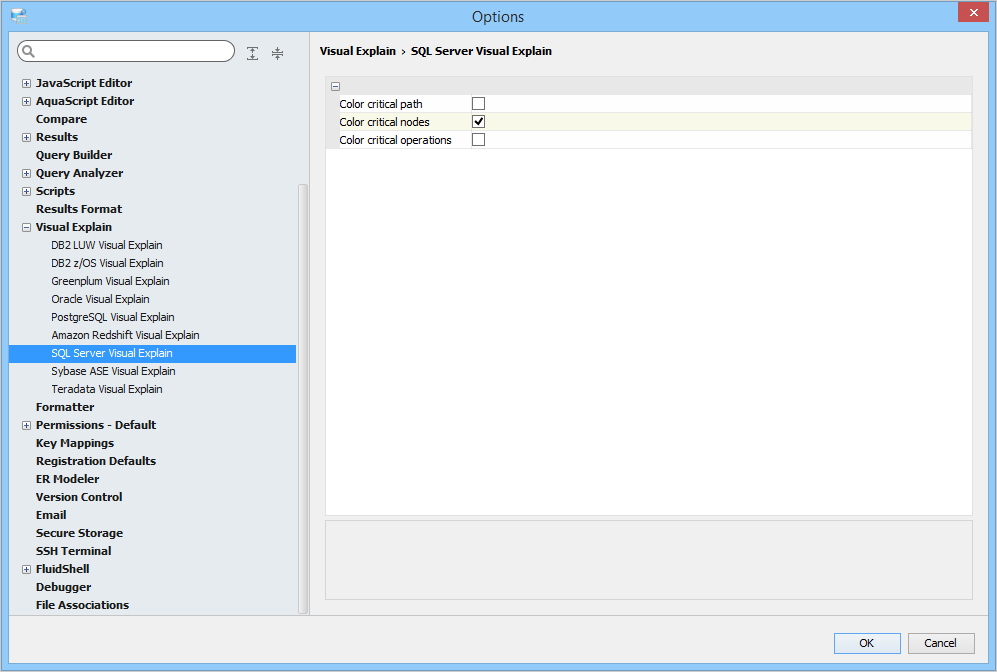Expand Query Analyzer tree node
This screenshot has height=672, width=997.
[x=26, y=174]
